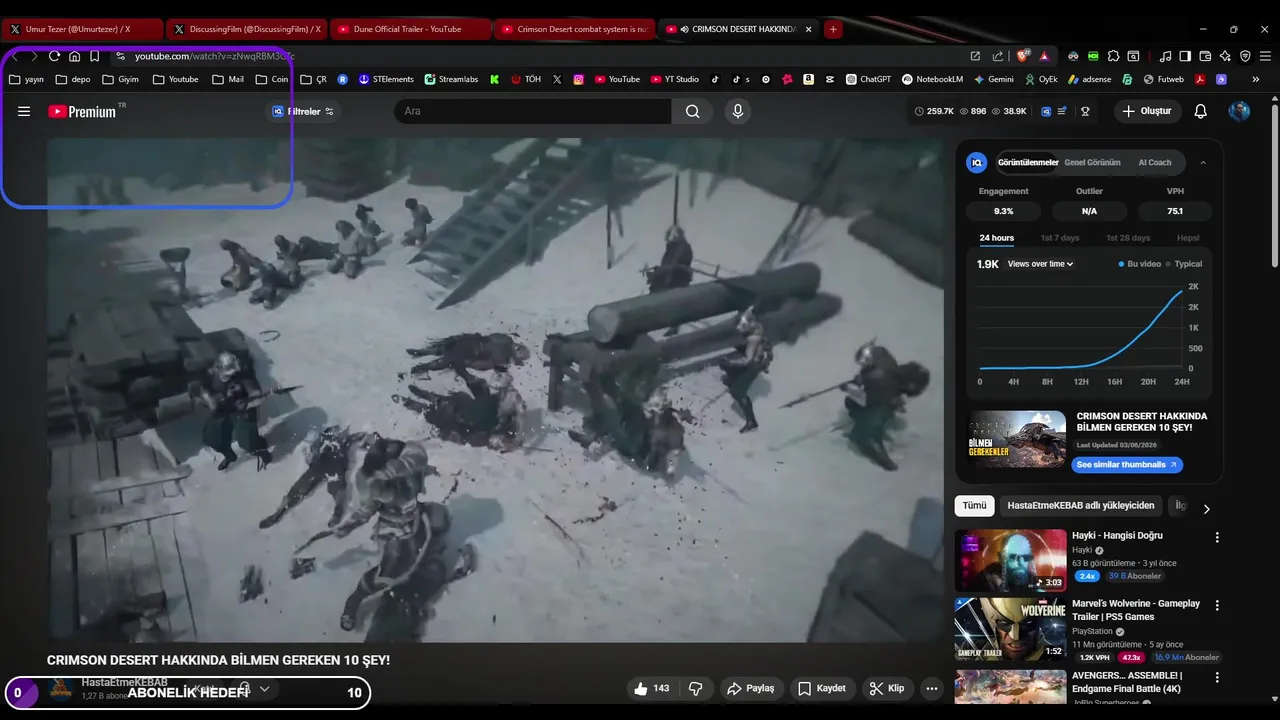This screenshot has width=1280, height=720.
Task: Bookmark this page icon in address bar
Action: pos(94,56)
